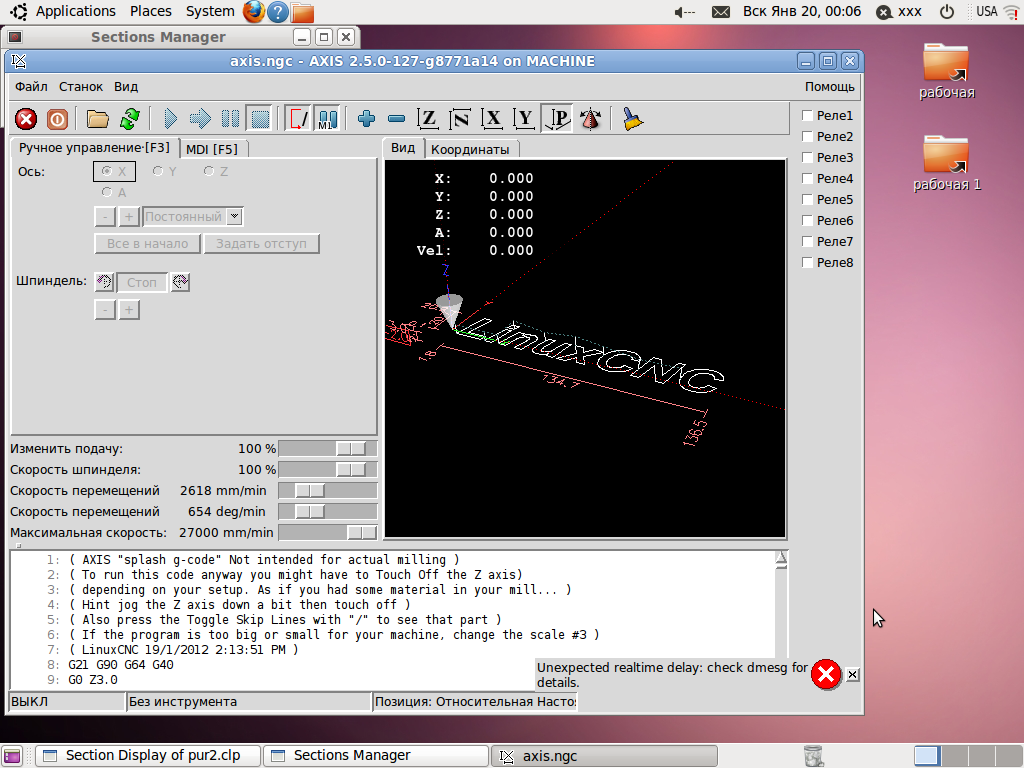The image size is (1024, 768).
Task: Click the Все в начало button
Action: pos(148,244)
